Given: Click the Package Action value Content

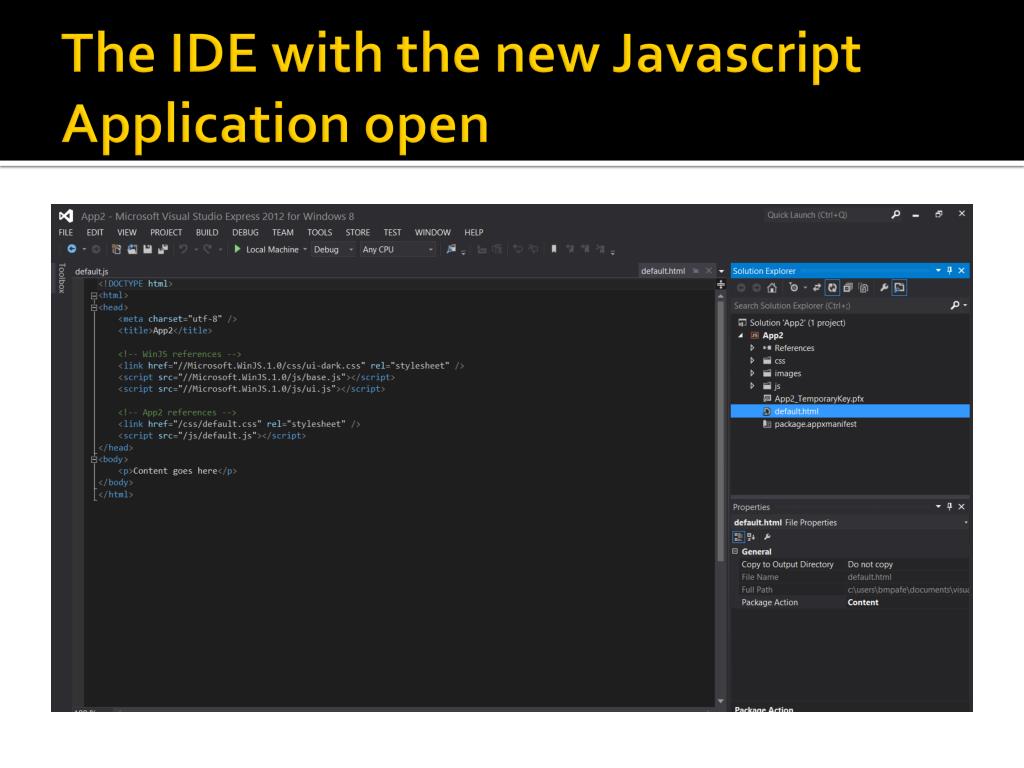Looking at the screenshot, I should 863,603.
